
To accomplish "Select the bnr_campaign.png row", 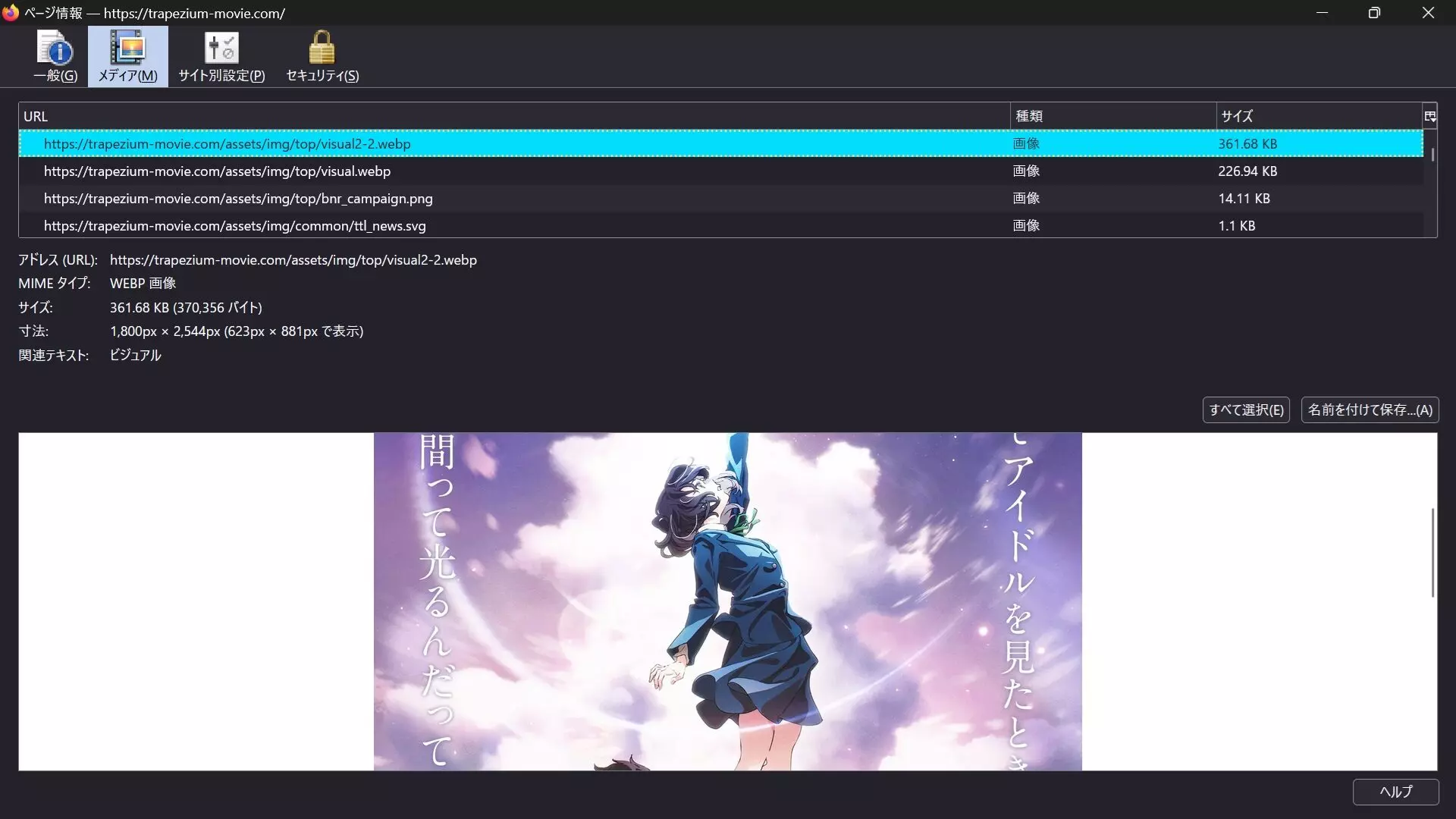I will pyautogui.click(x=720, y=199).
